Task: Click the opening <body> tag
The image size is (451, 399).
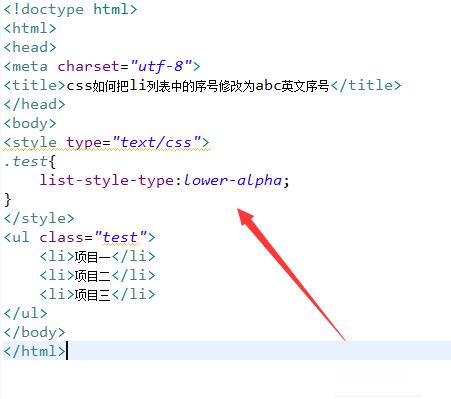Action: pos(30,123)
